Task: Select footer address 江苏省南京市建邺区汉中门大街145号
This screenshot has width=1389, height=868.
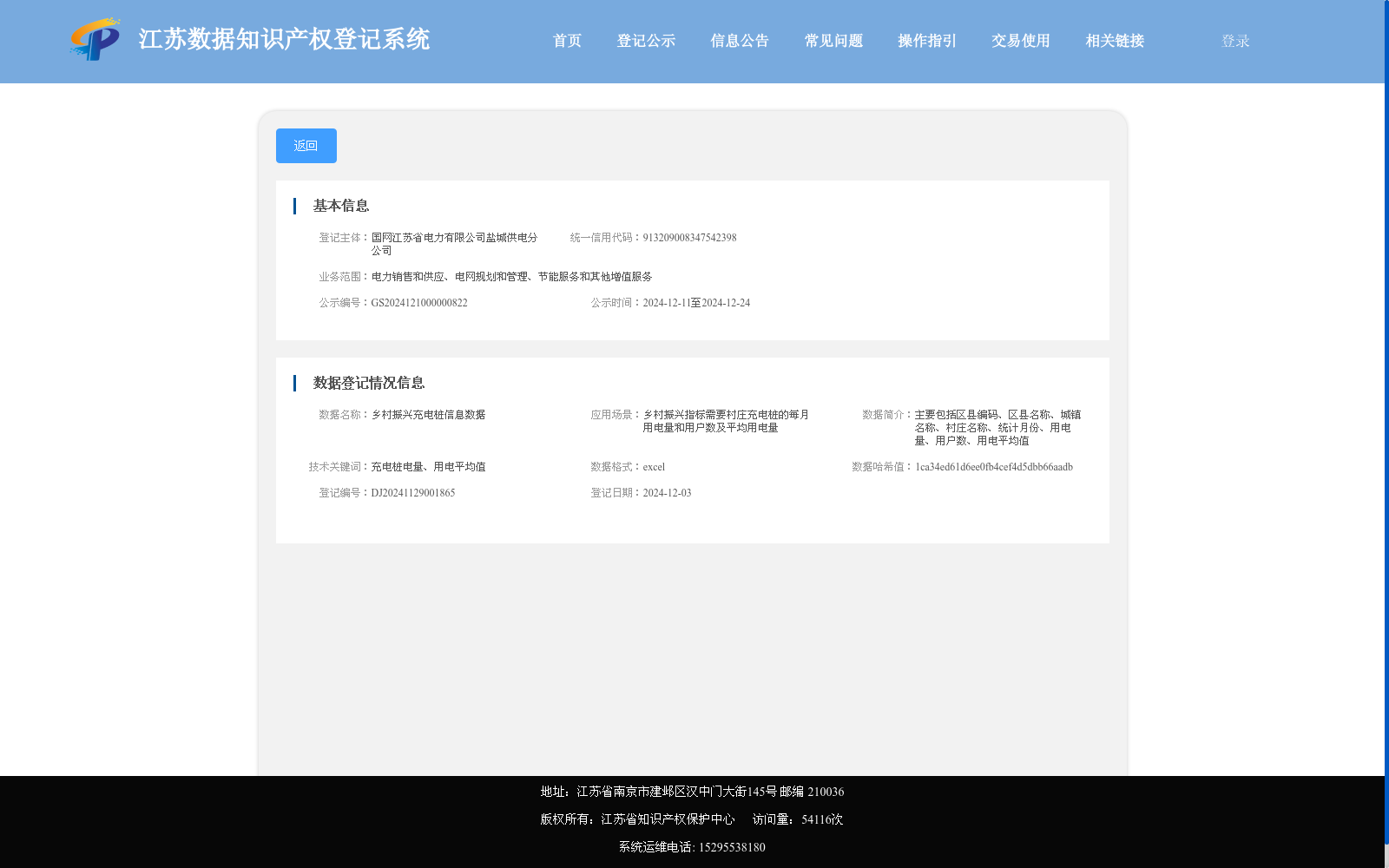Action: (x=677, y=792)
